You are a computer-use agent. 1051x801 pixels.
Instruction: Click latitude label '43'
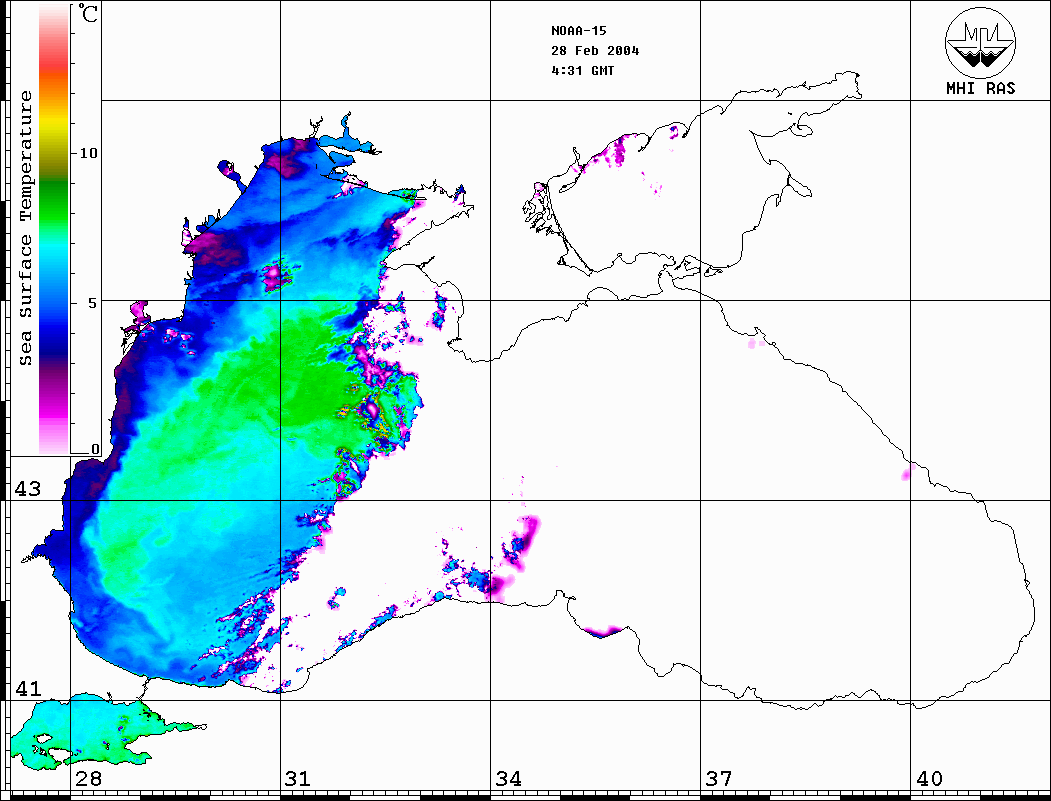pyautogui.click(x=28, y=489)
